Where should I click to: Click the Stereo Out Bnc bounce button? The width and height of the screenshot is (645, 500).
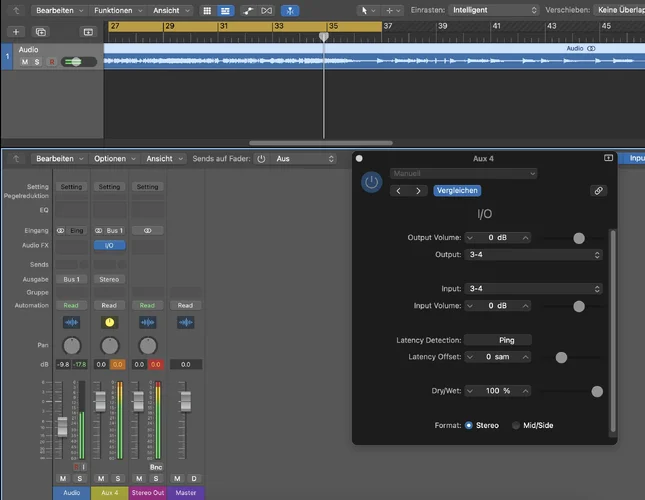tap(156, 467)
